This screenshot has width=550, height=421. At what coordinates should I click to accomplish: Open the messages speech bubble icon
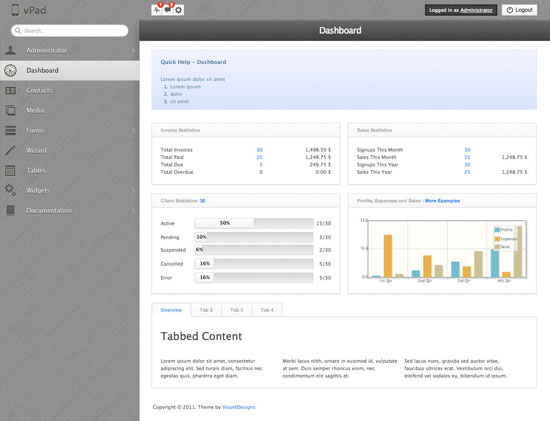[168, 10]
